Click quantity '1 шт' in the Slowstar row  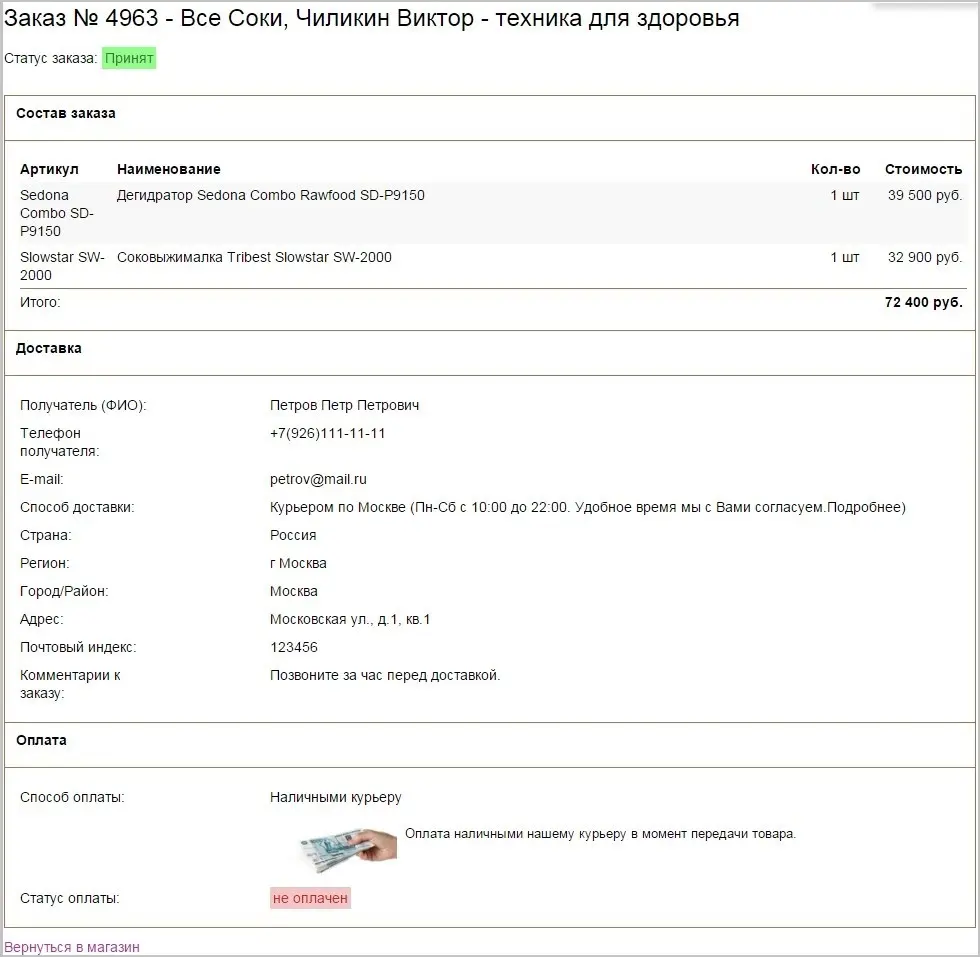844,257
